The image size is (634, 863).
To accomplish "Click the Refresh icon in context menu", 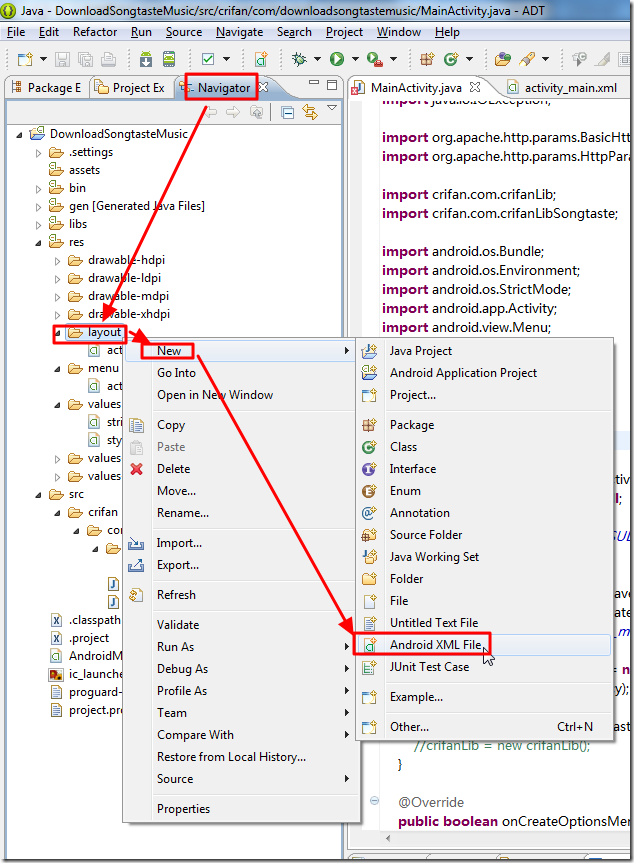I will pos(136,595).
